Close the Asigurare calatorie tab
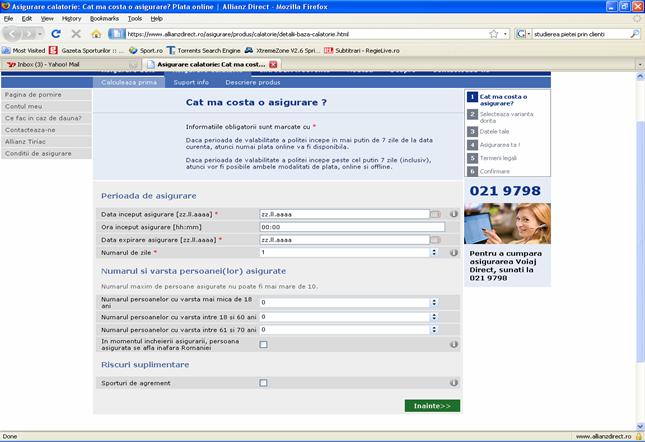 273,65
